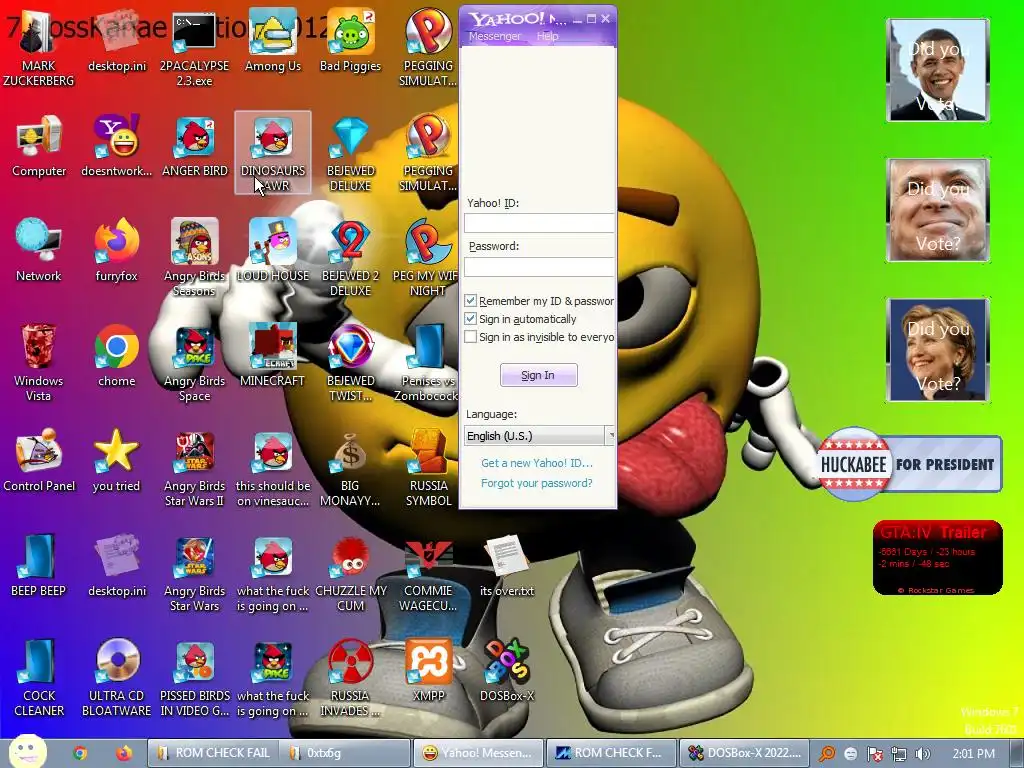Image resolution: width=1024 pixels, height=768 pixels.
Task: Follow the 'Get a new Yahoo! ID...' link
Action: pos(537,463)
